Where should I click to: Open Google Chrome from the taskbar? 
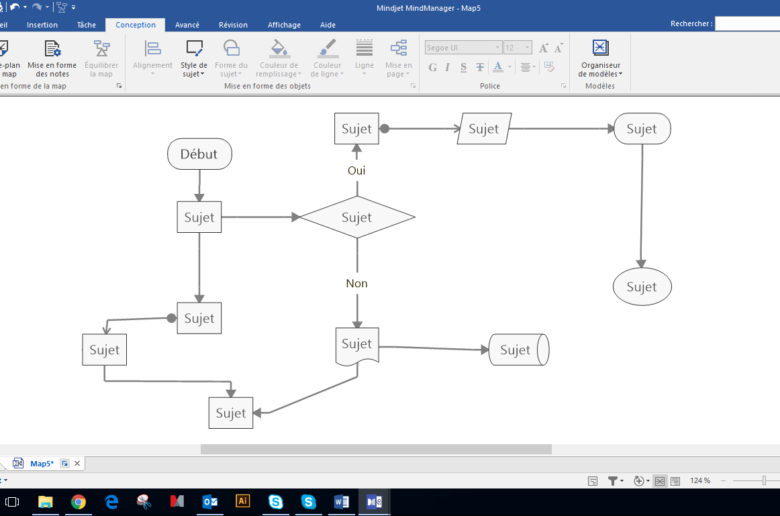pos(78,501)
